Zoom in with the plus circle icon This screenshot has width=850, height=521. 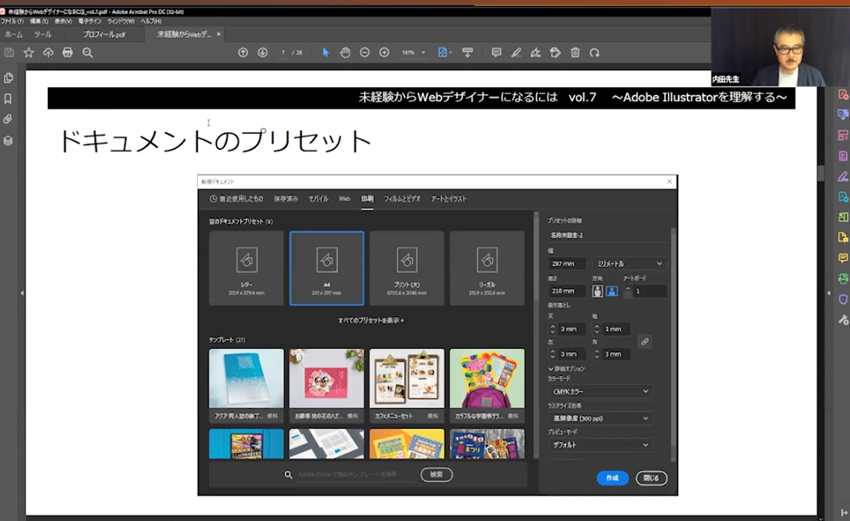click(384, 53)
